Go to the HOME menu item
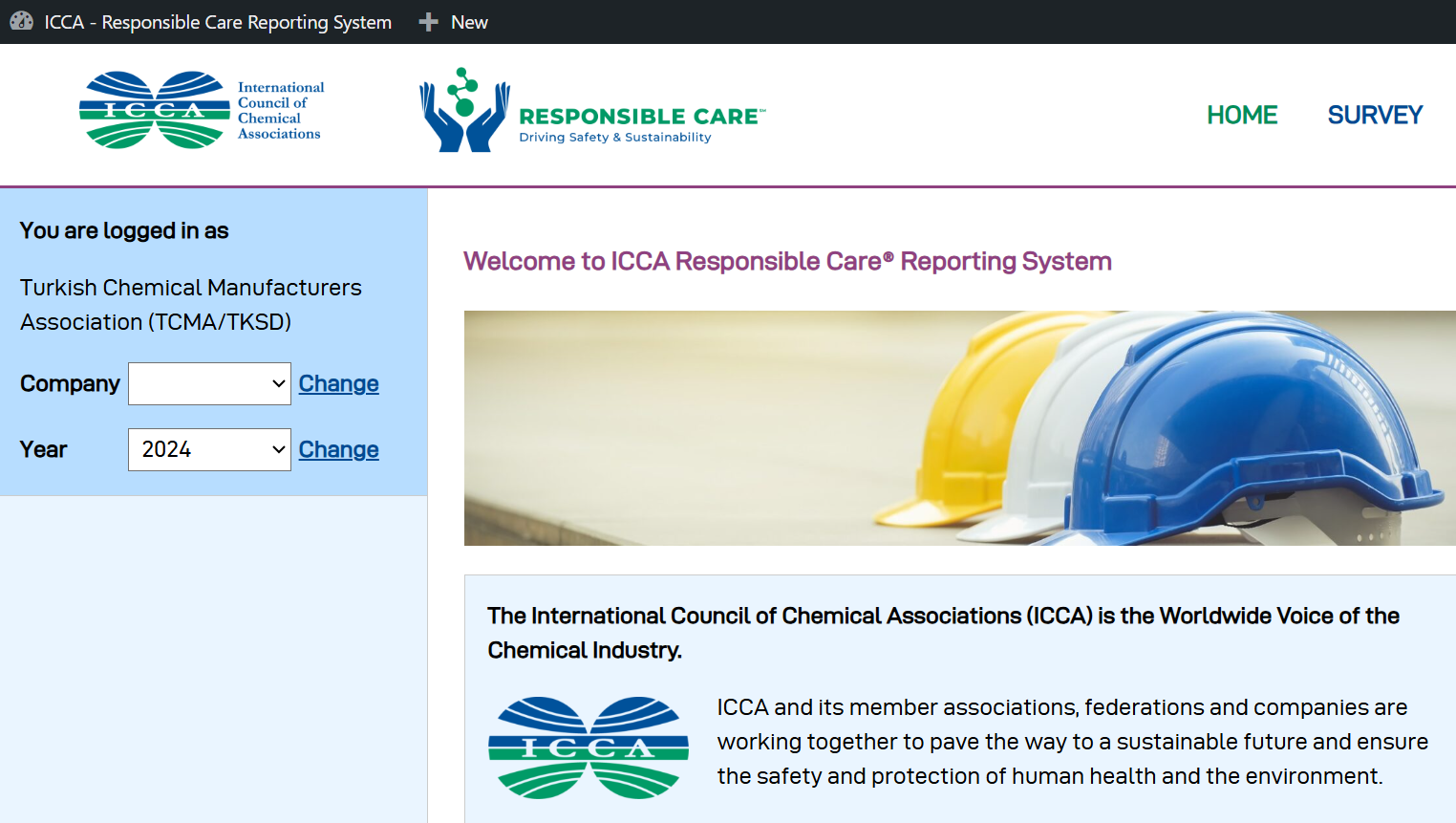1456x823 pixels. [x=1241, y=115]
